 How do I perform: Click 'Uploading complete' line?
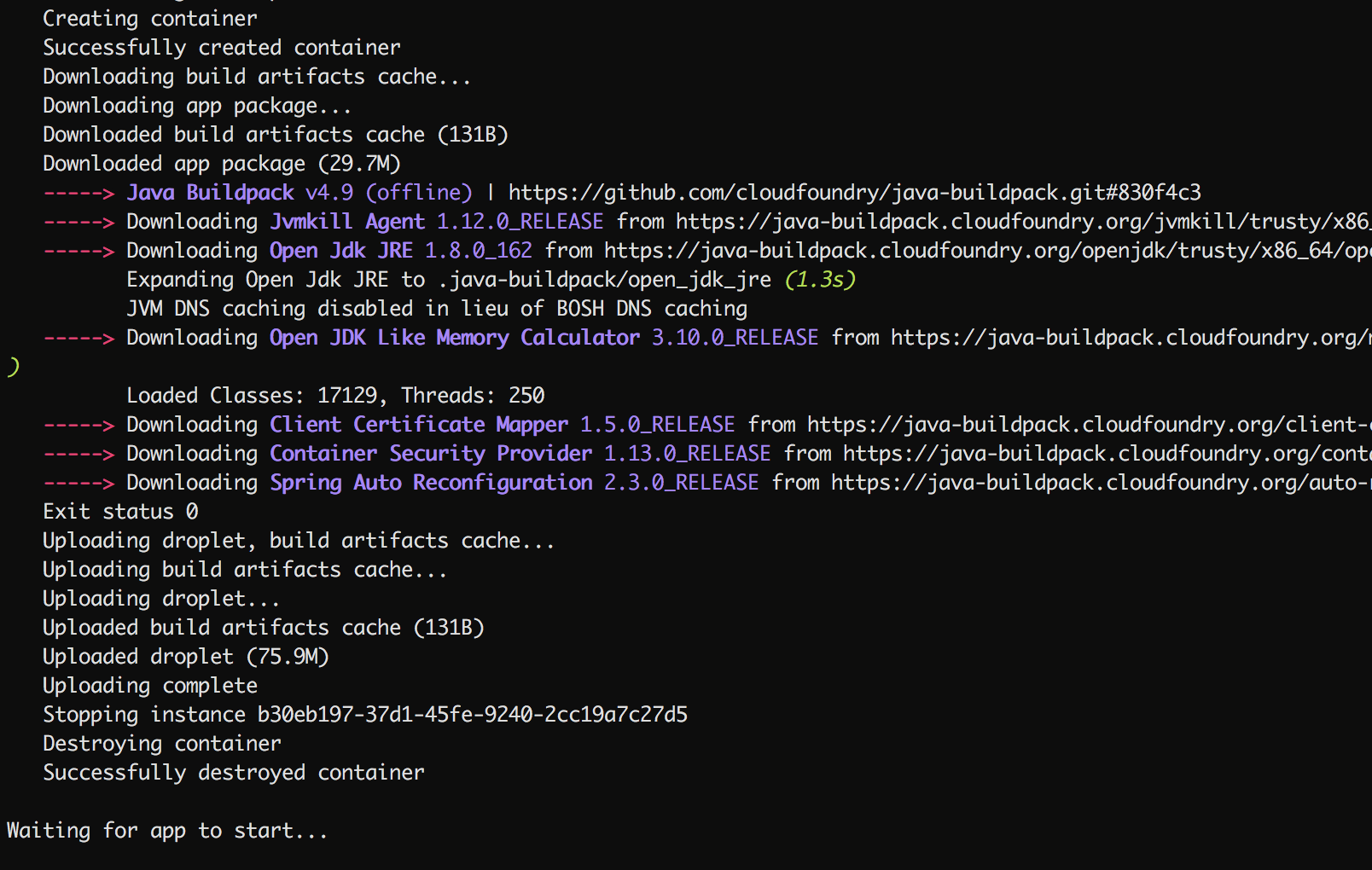tap(150, 686)
